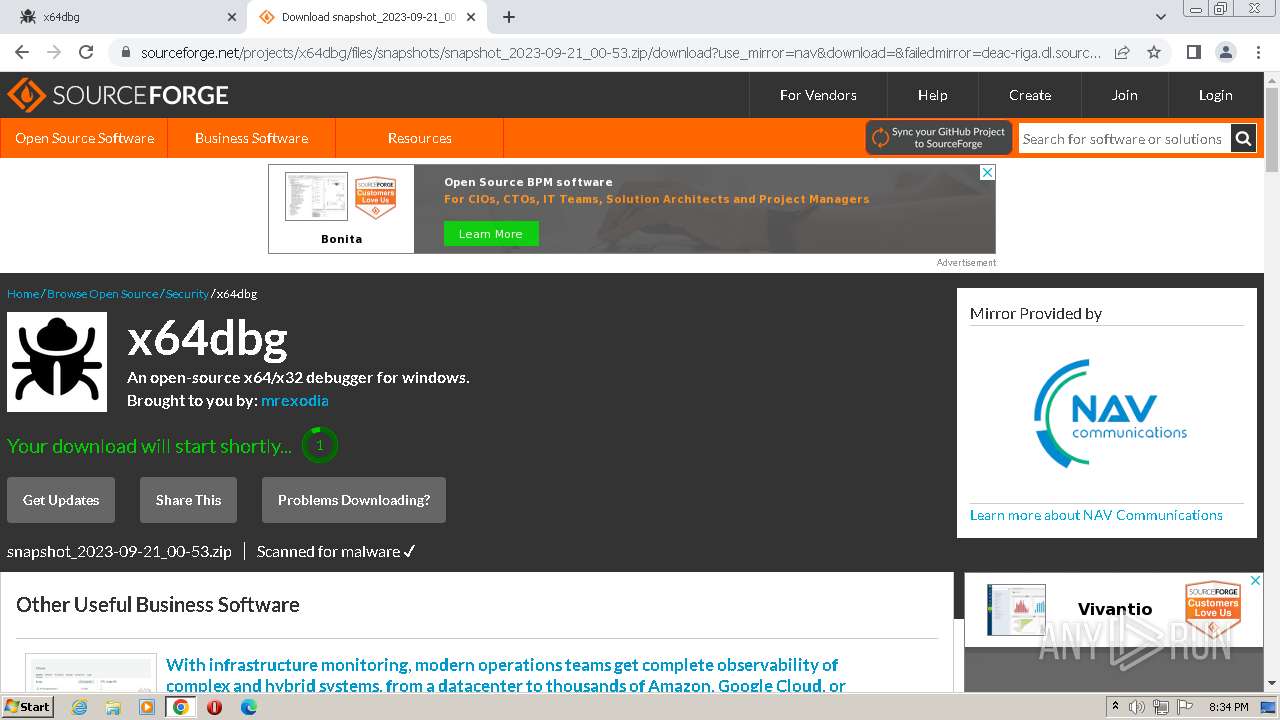Image resolution: width=1280 pixels, height=720 pixels.
Task: Click the x64dbg bug project logo
Action: point(57,362)
